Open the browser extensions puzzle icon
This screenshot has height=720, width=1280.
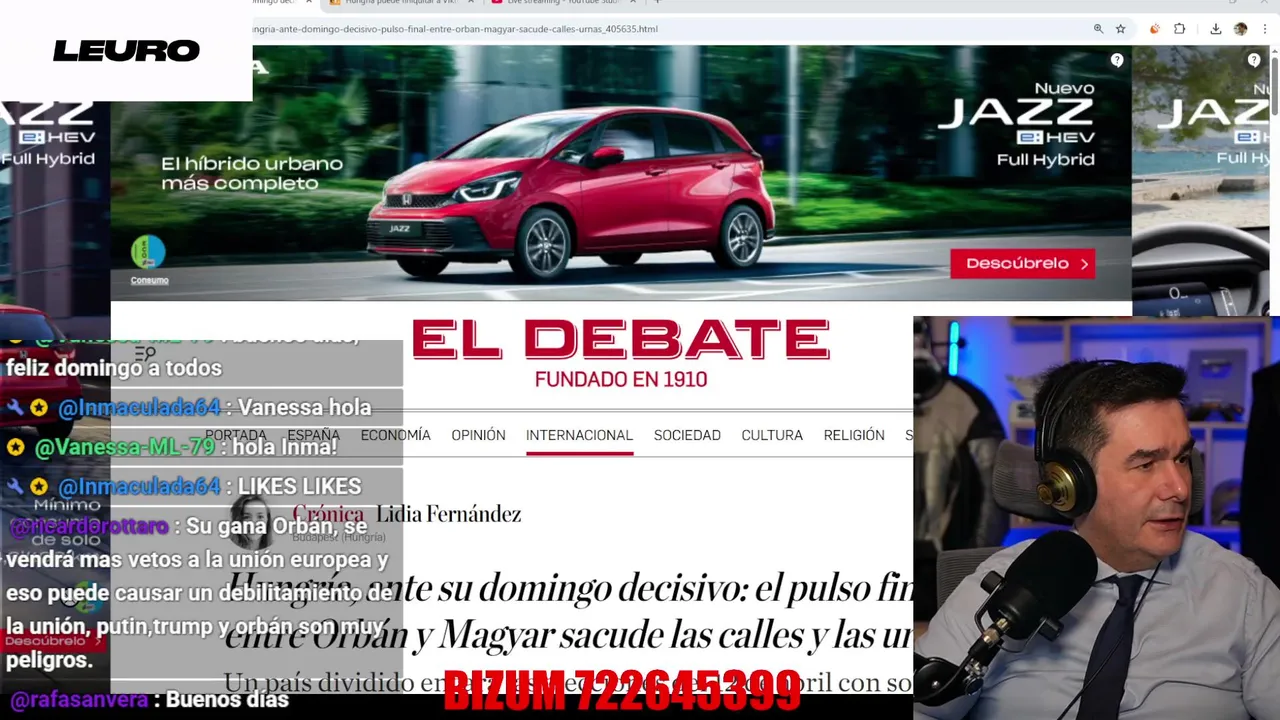pos(1179,29)
